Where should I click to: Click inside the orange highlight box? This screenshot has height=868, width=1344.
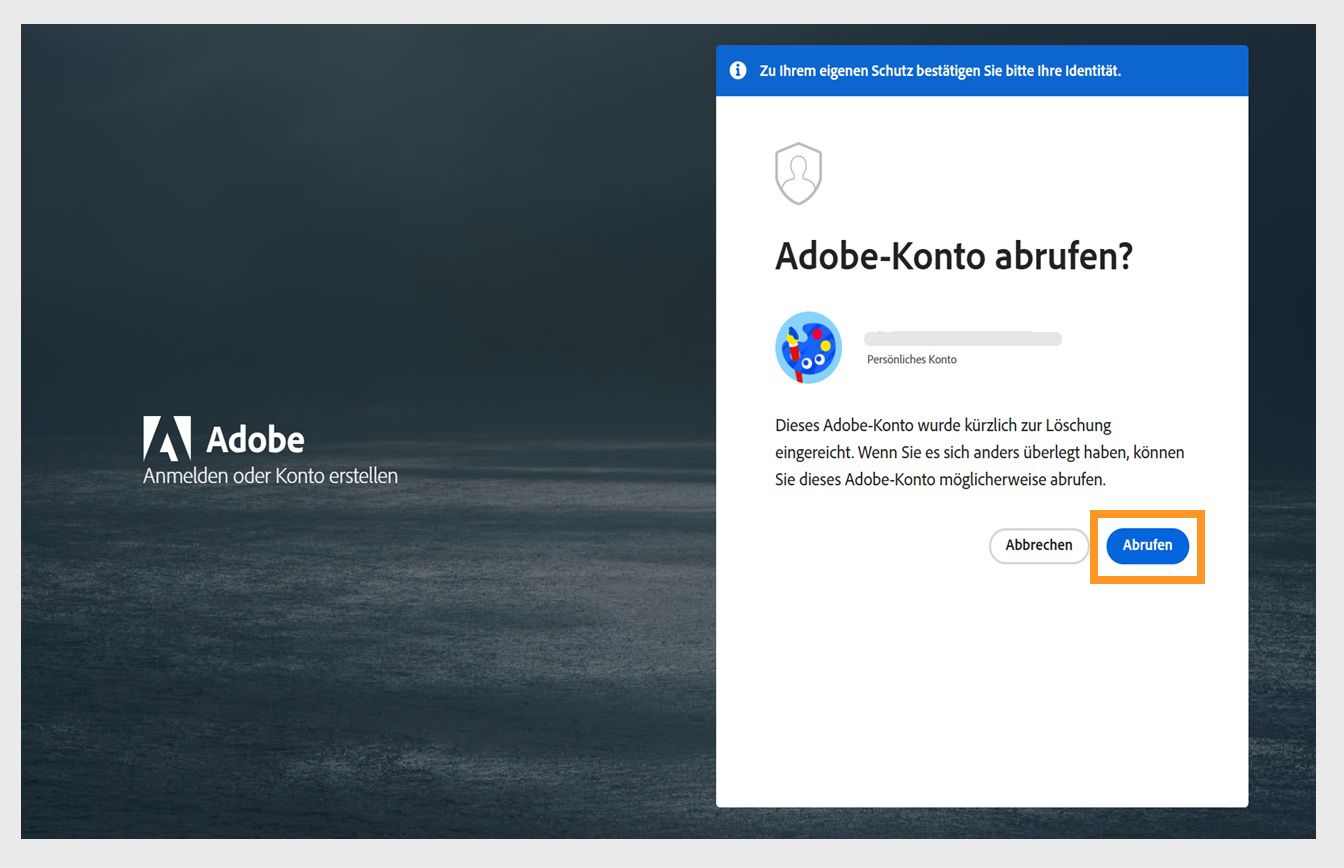pos(1147,546)
